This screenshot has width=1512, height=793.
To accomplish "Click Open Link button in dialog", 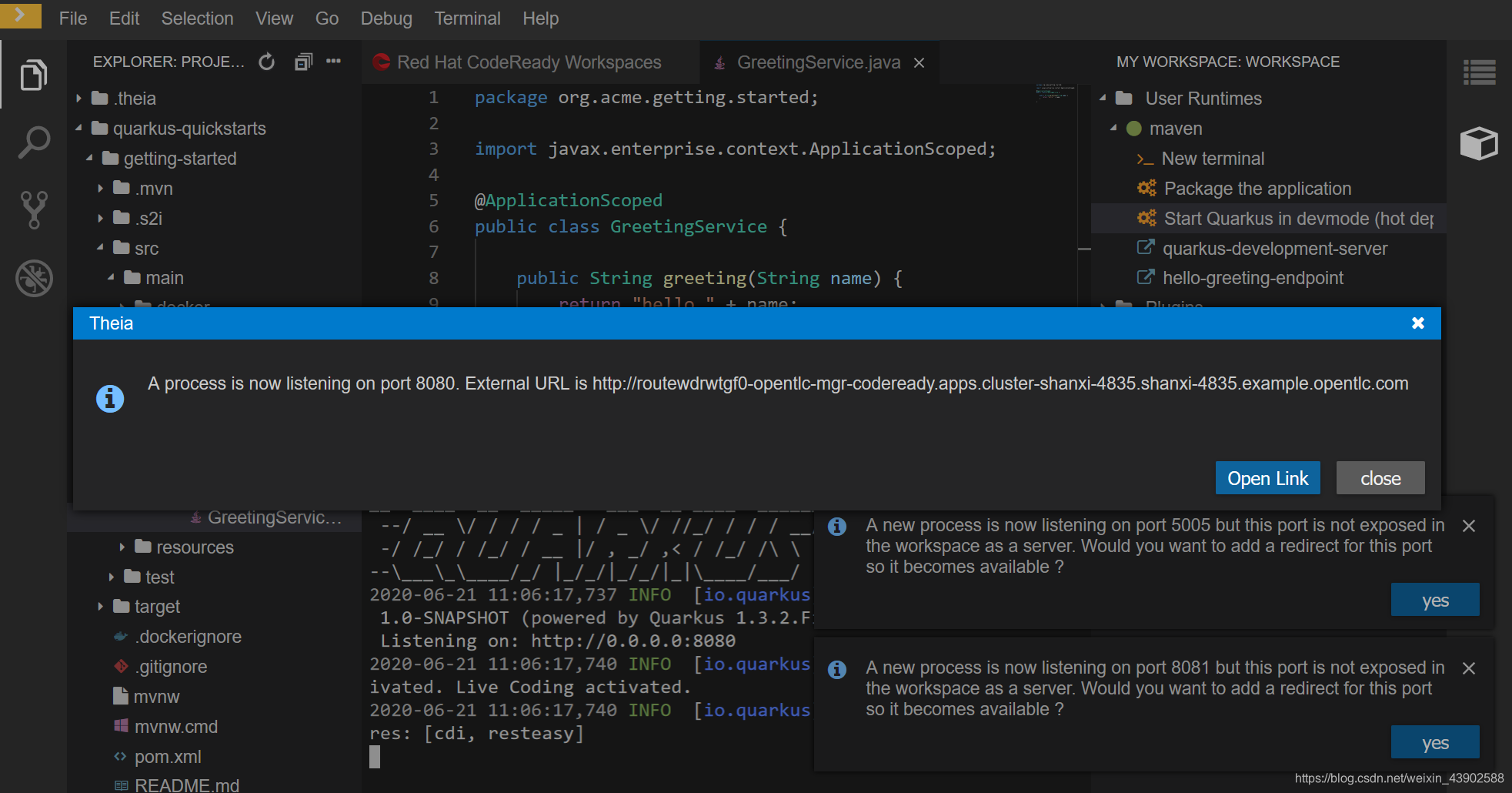I will click(1267, 478).
